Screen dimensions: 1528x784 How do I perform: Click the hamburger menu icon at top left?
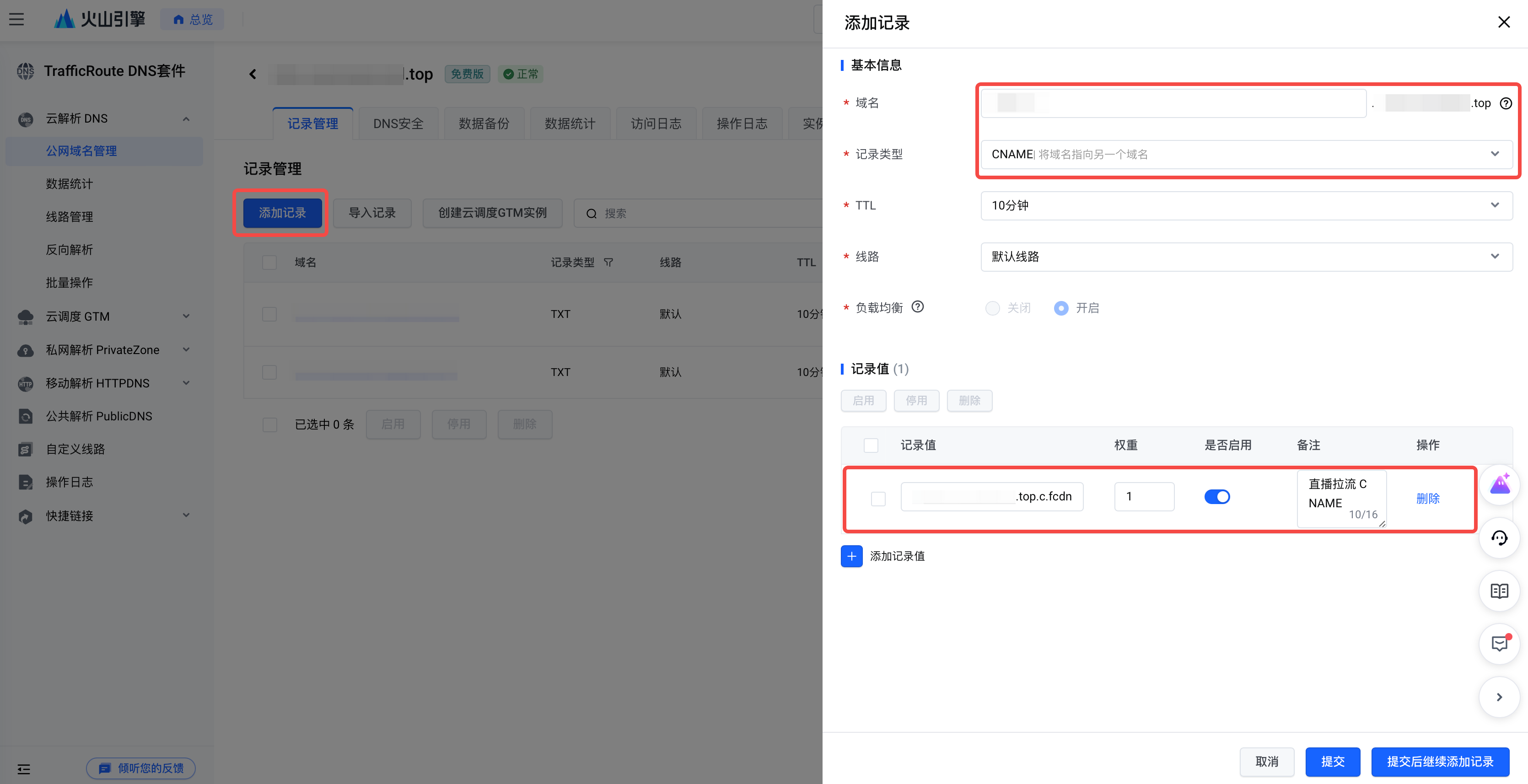(x=16, y=20)
